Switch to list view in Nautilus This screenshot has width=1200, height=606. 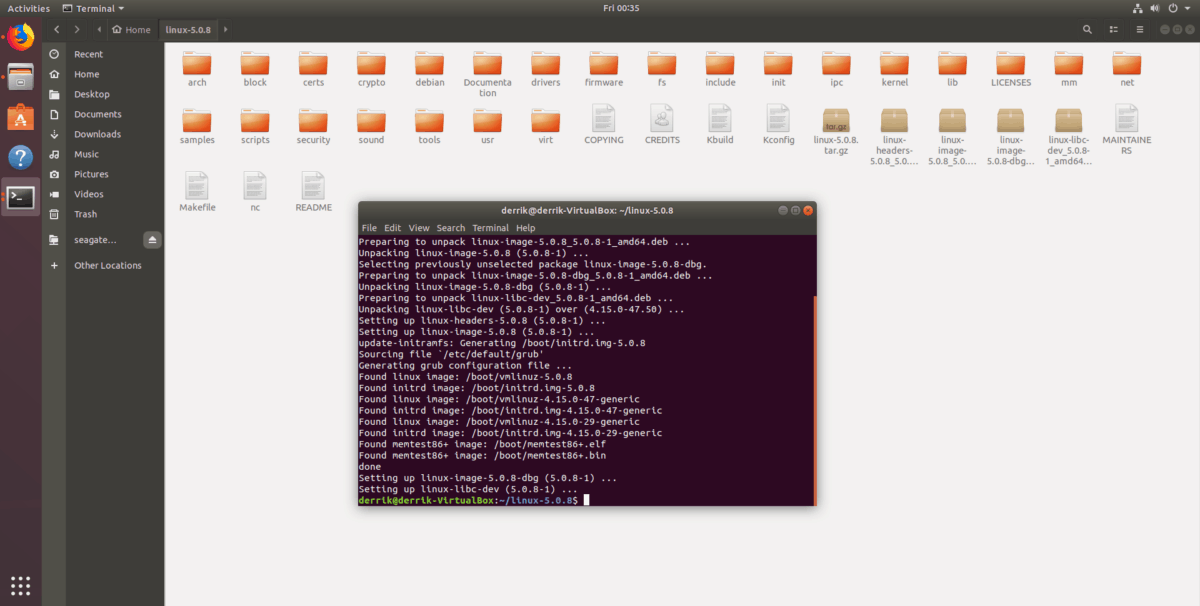coord(1113,30)
